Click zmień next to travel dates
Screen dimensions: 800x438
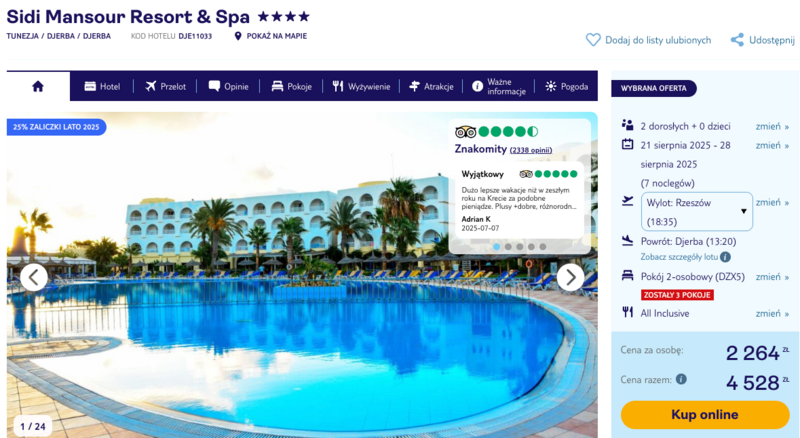pos(772,145)
